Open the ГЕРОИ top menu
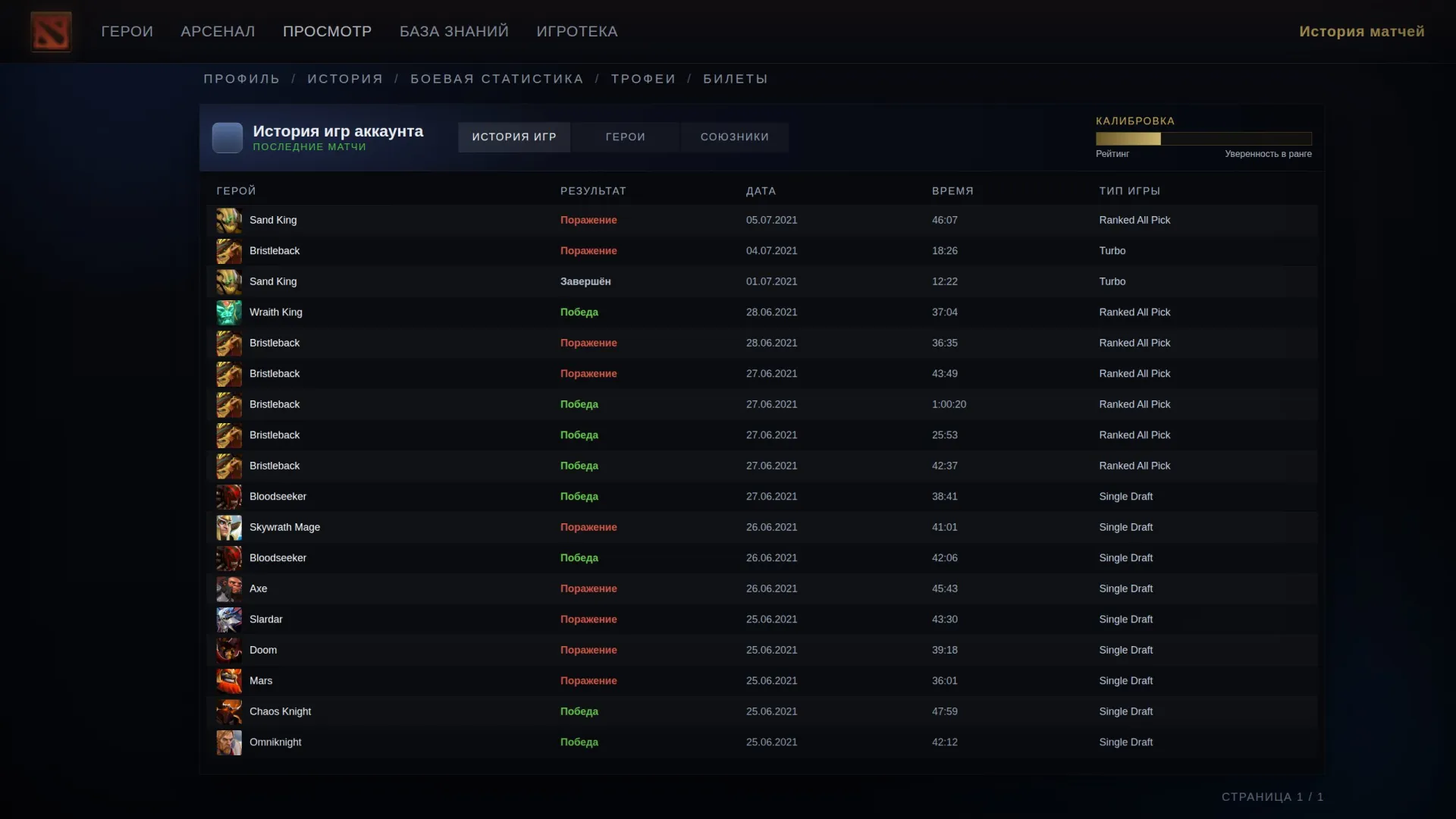The width and height of the screenshot is (1456, 819). tap(127, 31)
